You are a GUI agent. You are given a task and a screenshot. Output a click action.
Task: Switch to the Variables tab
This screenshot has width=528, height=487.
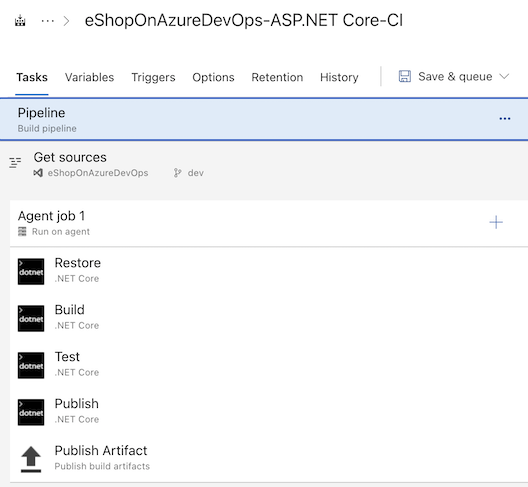point(90,77)
